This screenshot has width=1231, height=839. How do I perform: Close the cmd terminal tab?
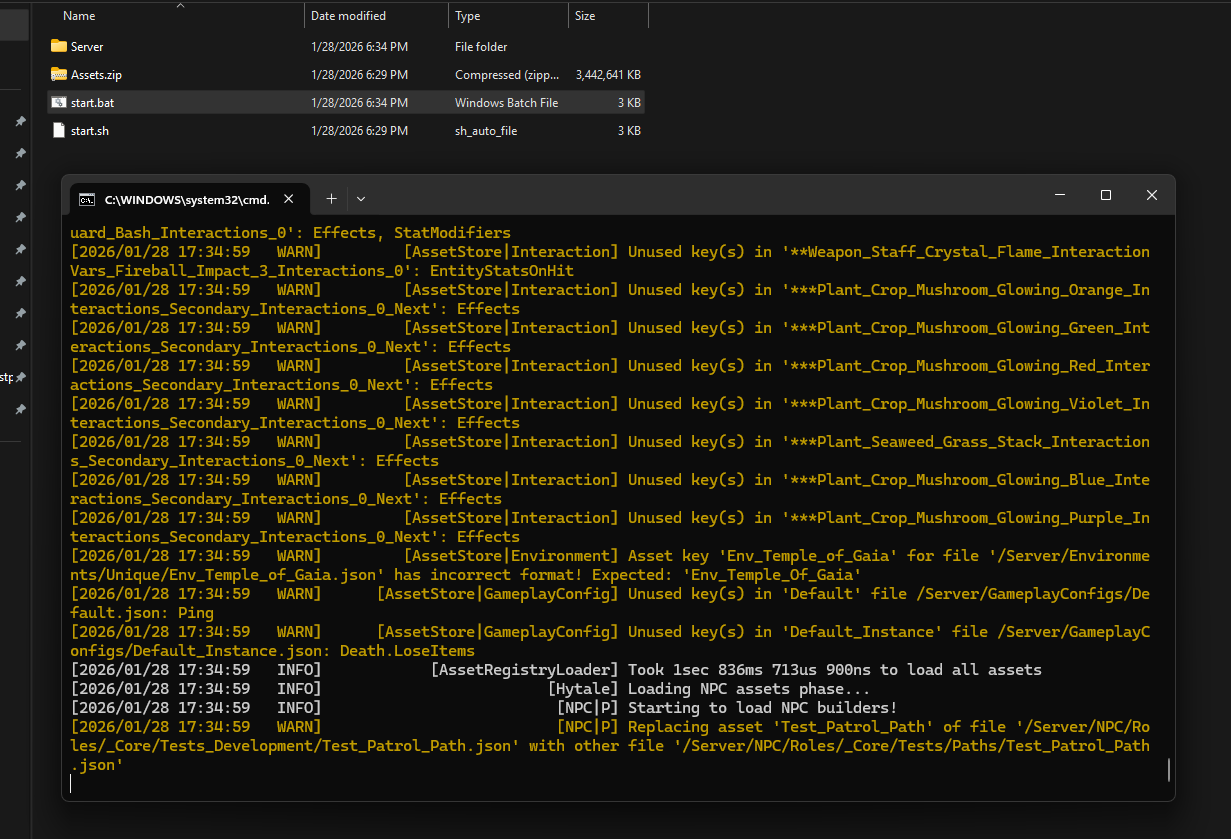click(x=288, y=199)
